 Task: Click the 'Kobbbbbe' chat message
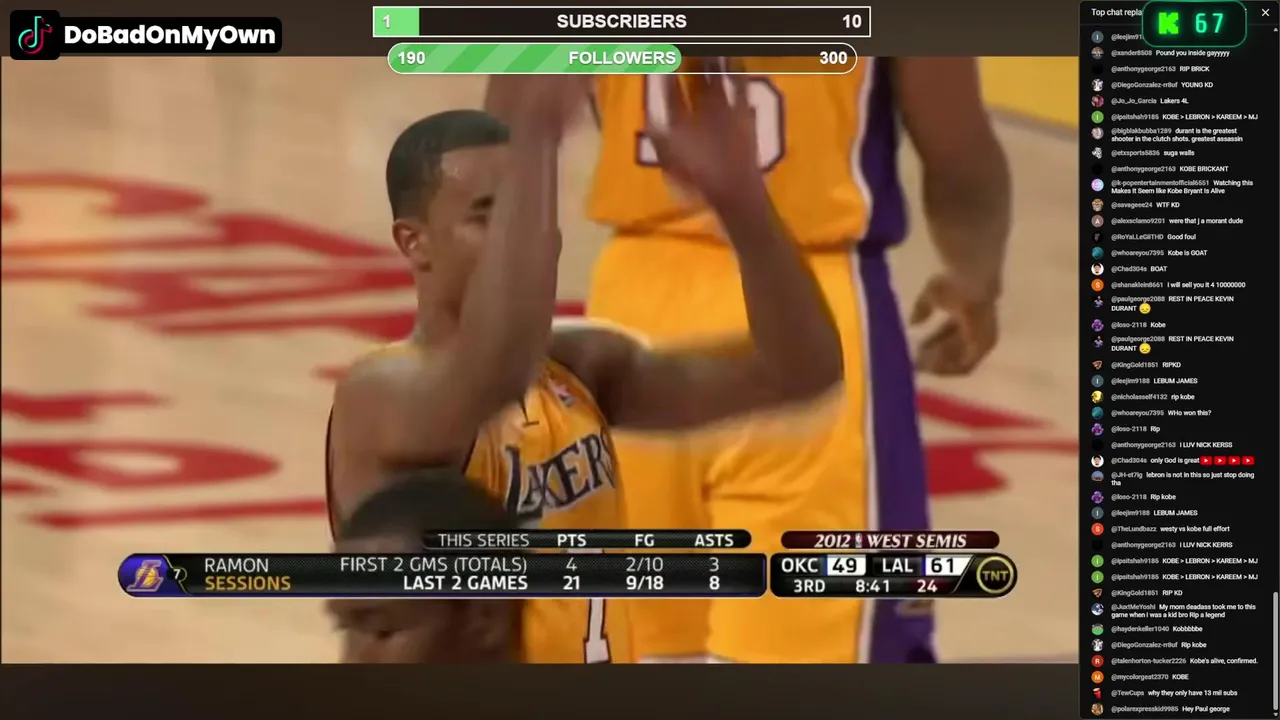1188,629
